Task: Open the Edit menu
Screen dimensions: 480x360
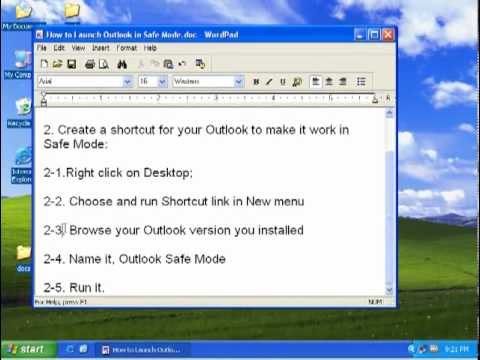Action: click(59, 48)
